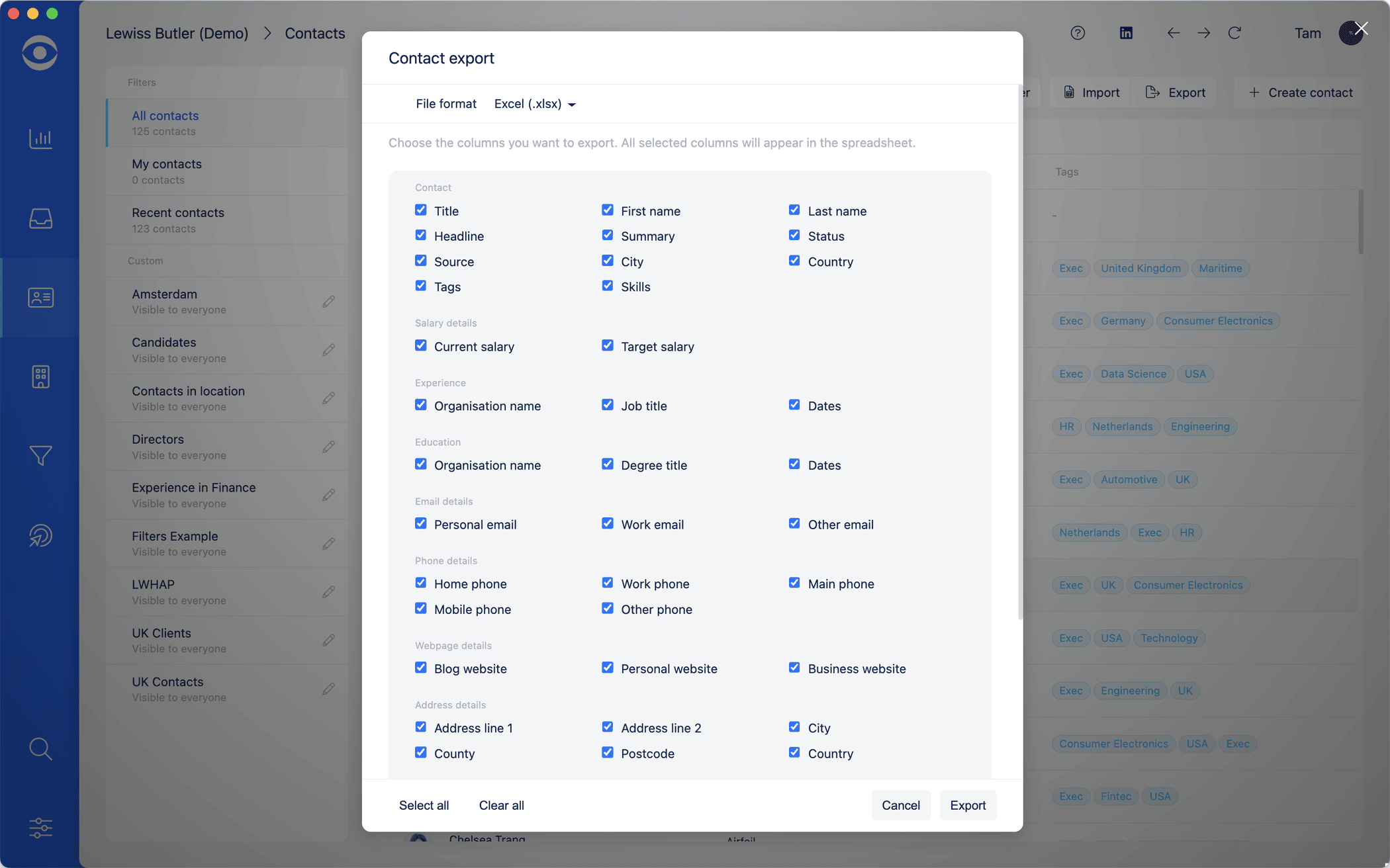Toggle the Work email checkbox
Image resolution: width=1390 pixels, height=868 pixels.
coord(608,524)
